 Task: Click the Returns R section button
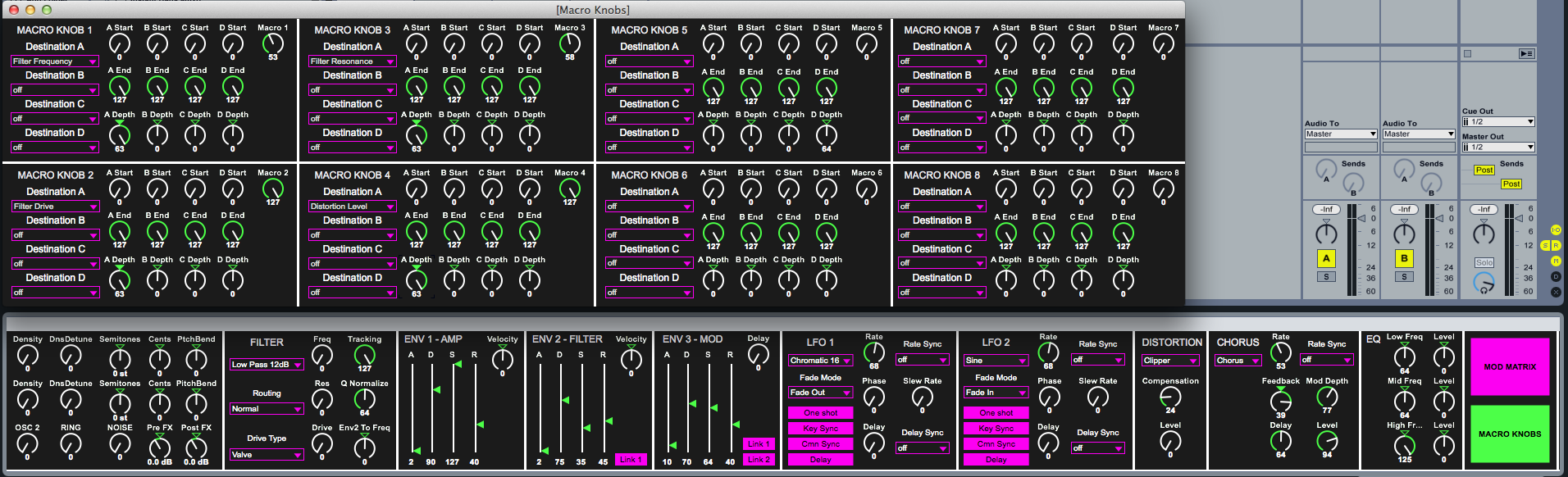click(1555, 246)
